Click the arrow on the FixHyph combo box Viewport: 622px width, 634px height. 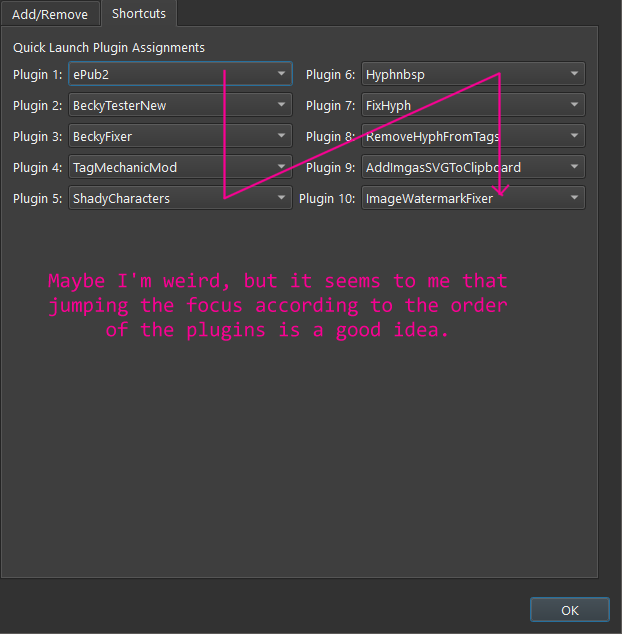[574, 105]
